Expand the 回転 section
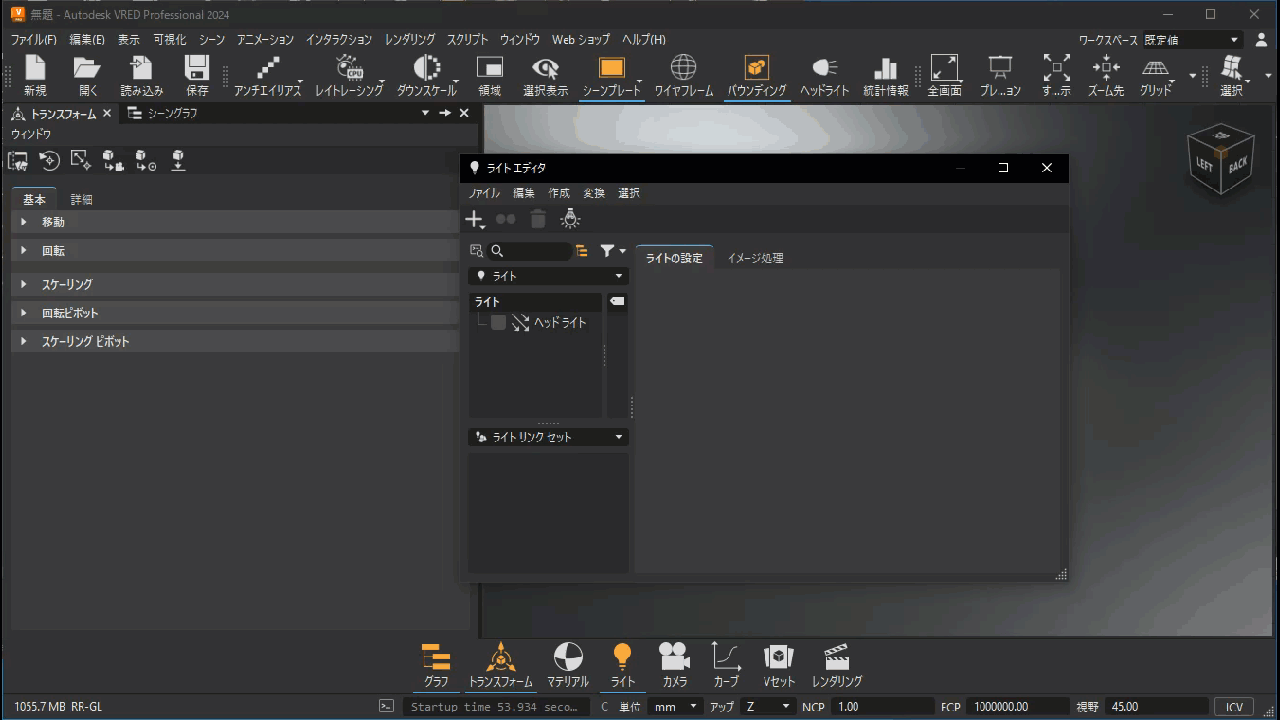The image size is (1280, 720). [235, 250]
